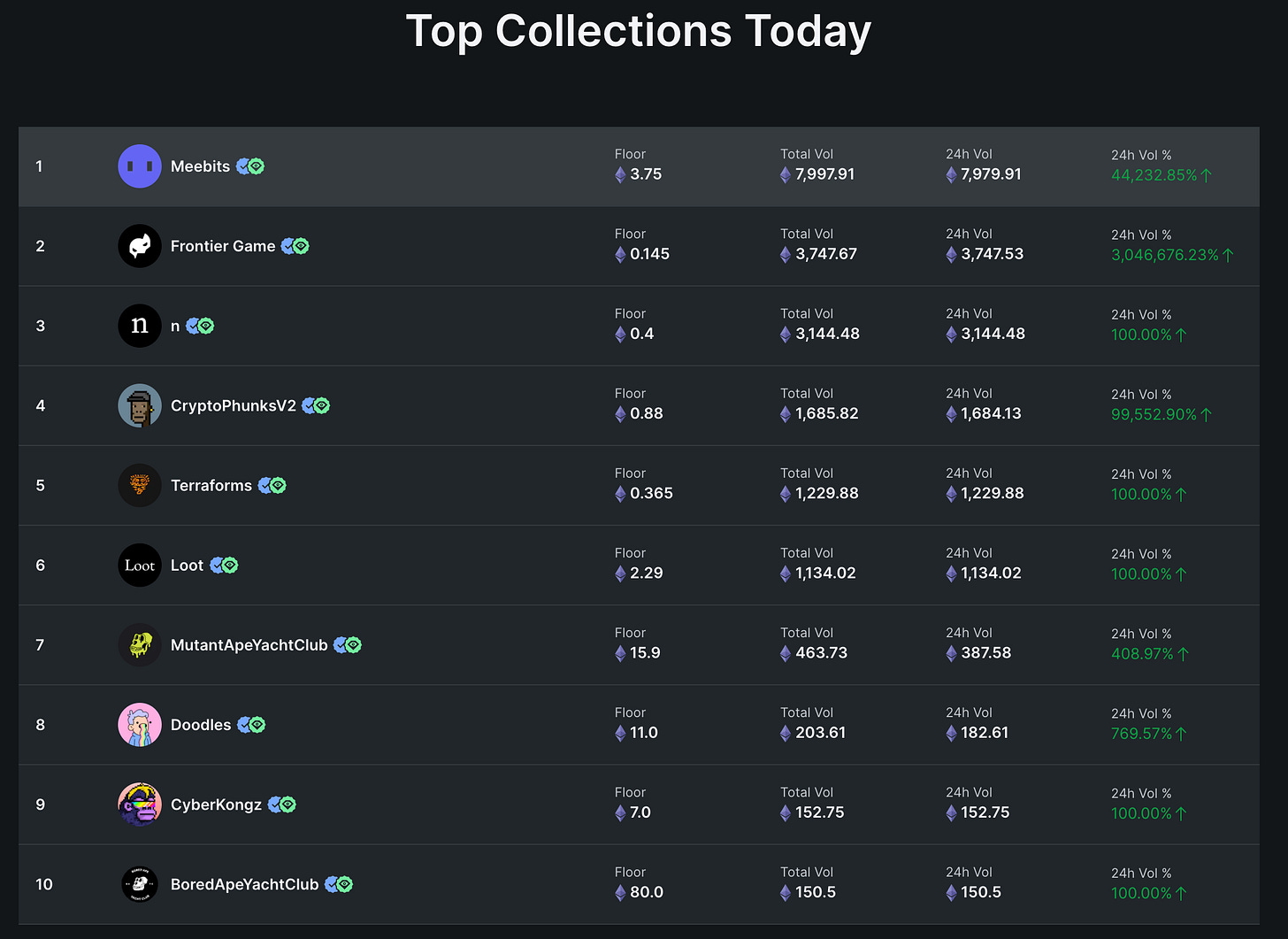Click BoredApeYachtClub Total Vol 150.5
The image size is (1288, 939).
(816, 892)
